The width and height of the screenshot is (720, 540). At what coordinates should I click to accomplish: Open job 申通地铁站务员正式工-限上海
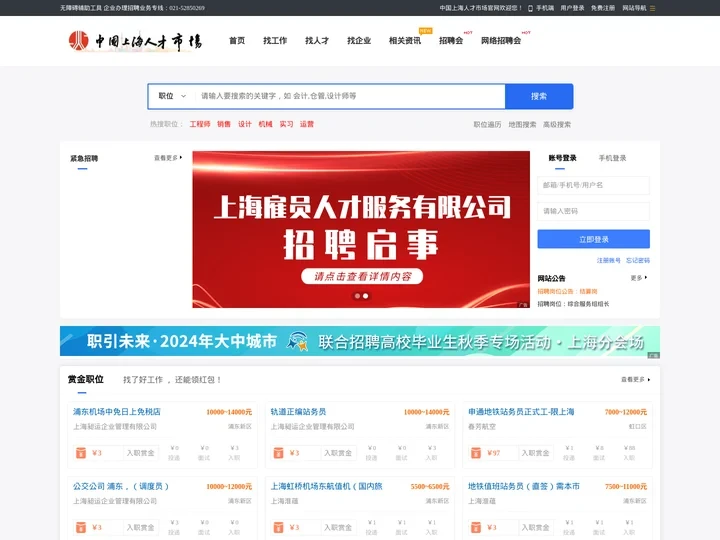point(521,412)
